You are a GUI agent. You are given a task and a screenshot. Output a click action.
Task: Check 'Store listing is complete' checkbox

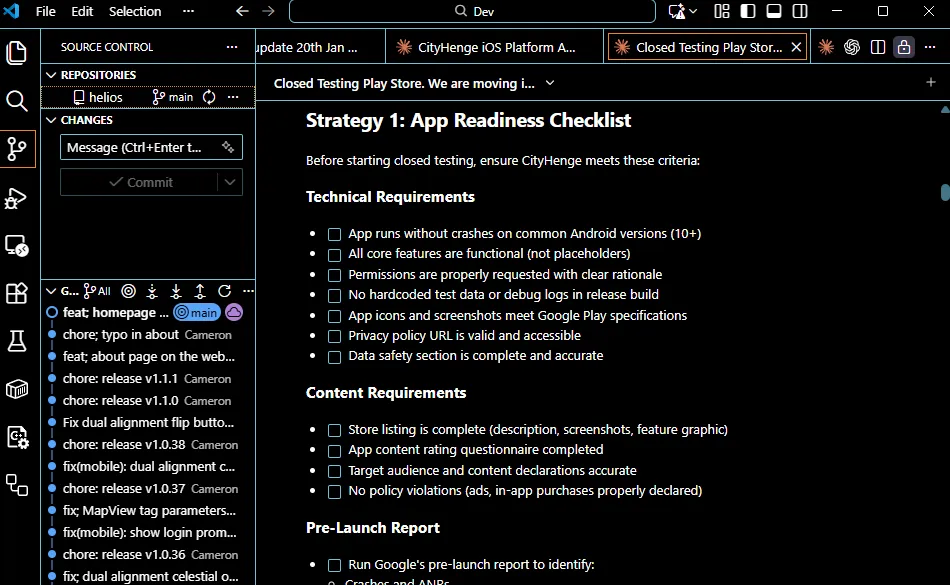[334, 431]
